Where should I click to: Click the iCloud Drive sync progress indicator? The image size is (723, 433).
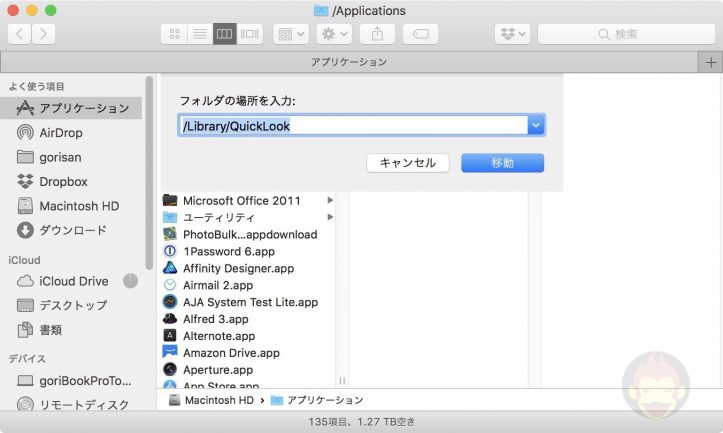click(x=130, y=281)
